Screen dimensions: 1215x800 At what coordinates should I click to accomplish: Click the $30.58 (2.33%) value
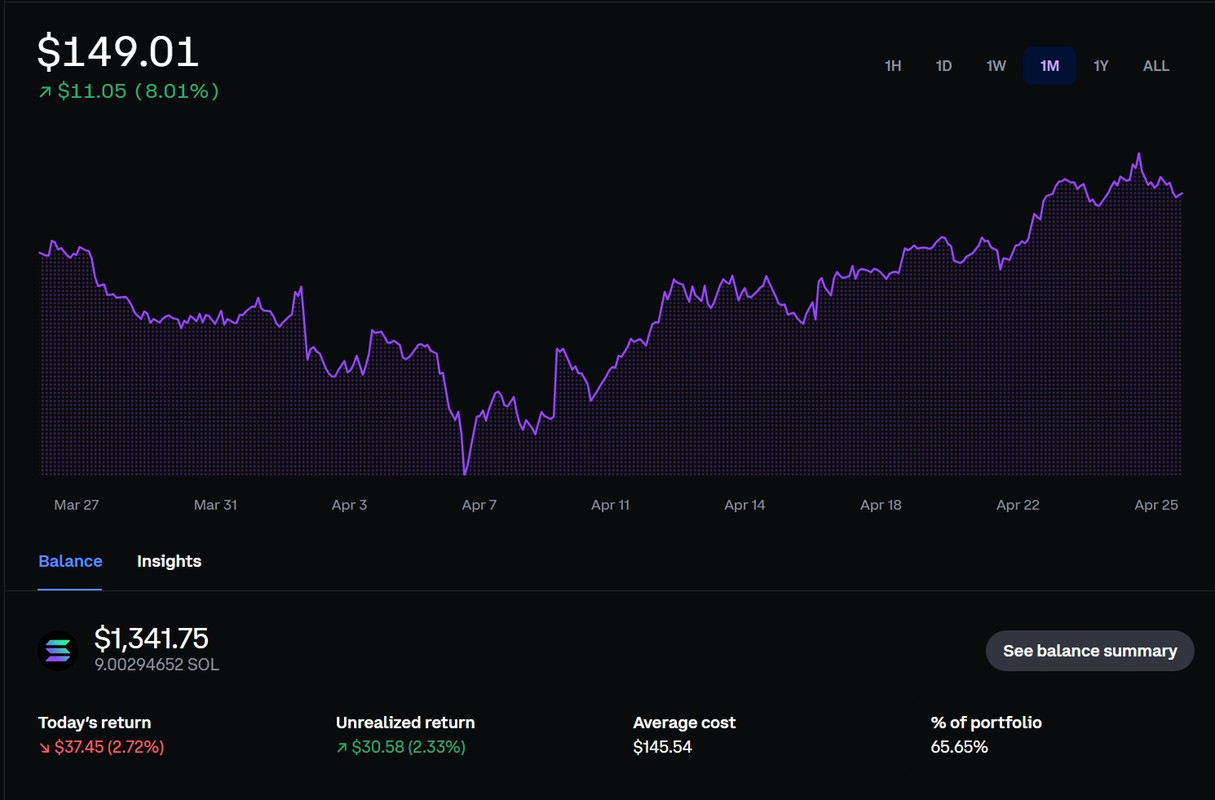408,747
